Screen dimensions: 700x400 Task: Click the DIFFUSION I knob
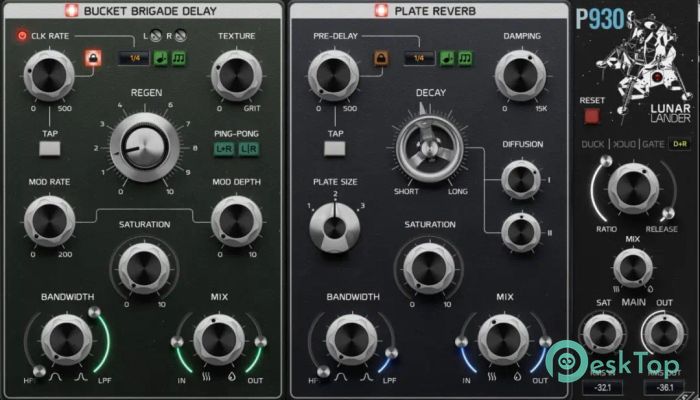click(521, 180)
